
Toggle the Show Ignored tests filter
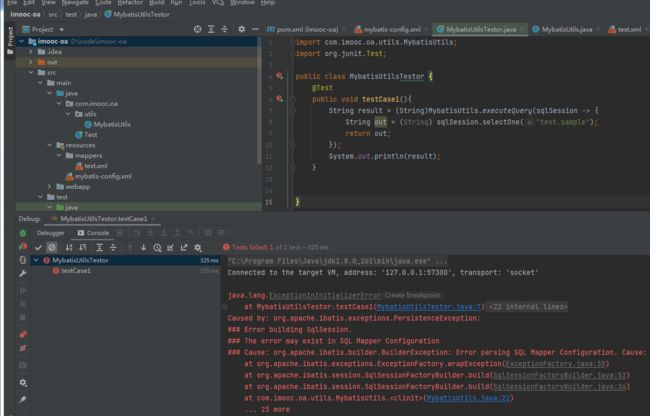pyautogui.click(x=52, y=247)
